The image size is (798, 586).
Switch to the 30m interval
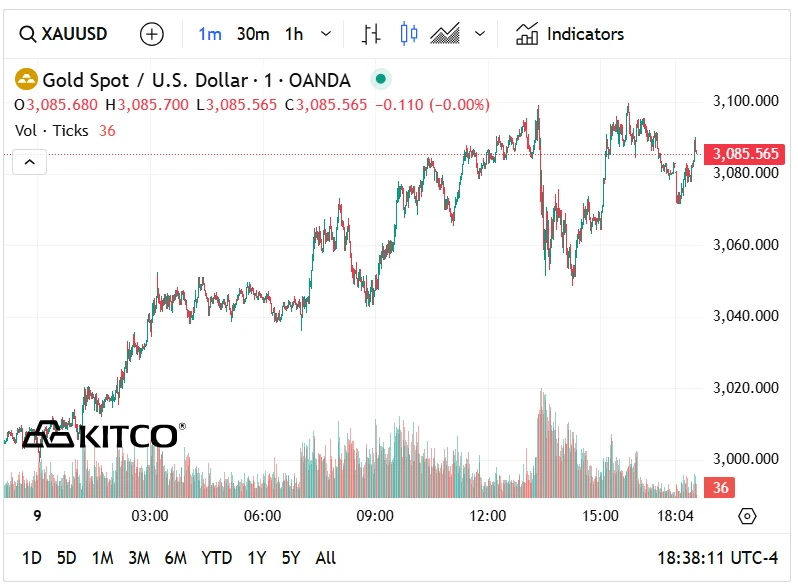(x=253, y=34)
